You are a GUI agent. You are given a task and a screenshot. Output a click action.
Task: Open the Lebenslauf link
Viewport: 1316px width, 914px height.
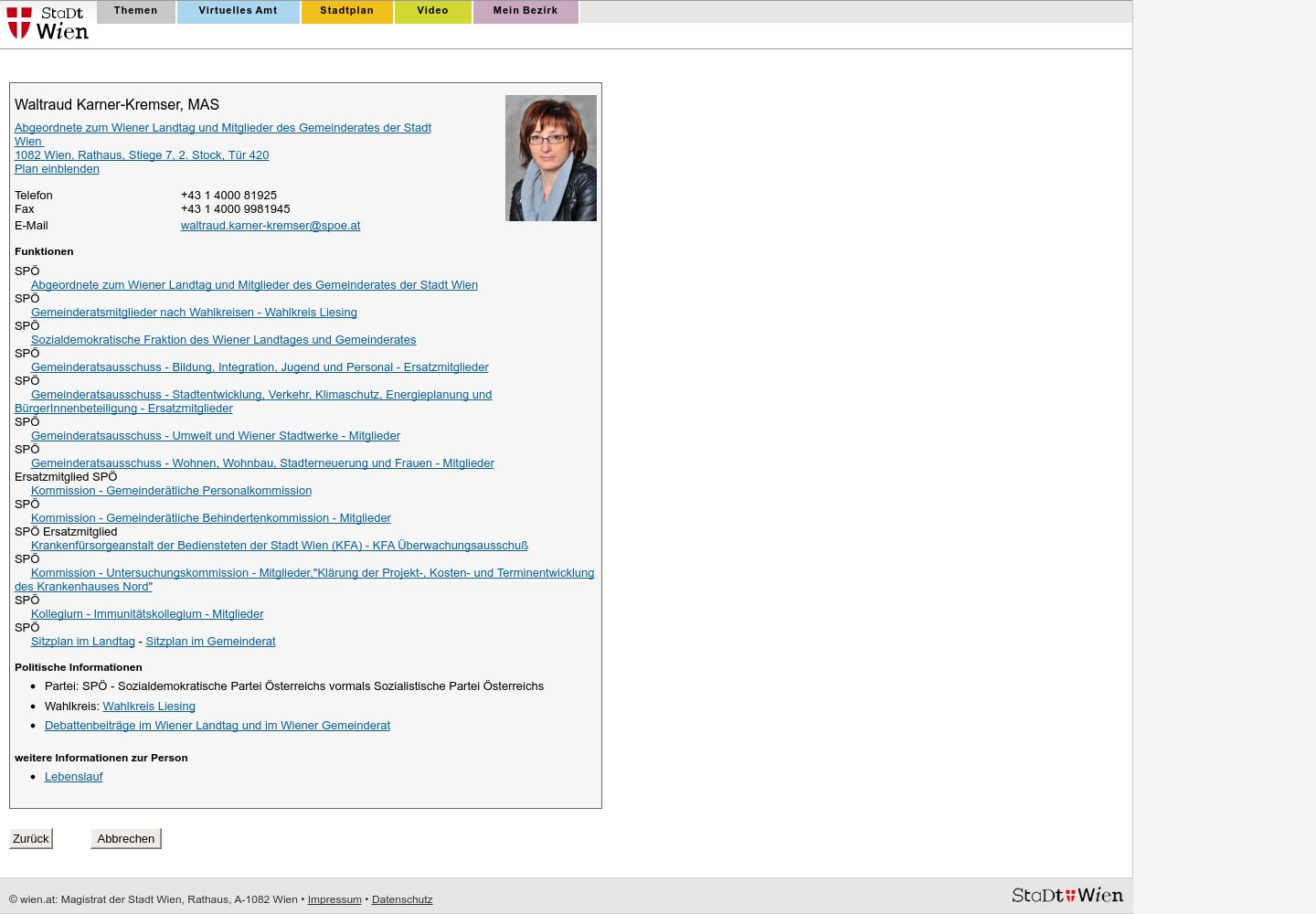(x=74, y=777)
